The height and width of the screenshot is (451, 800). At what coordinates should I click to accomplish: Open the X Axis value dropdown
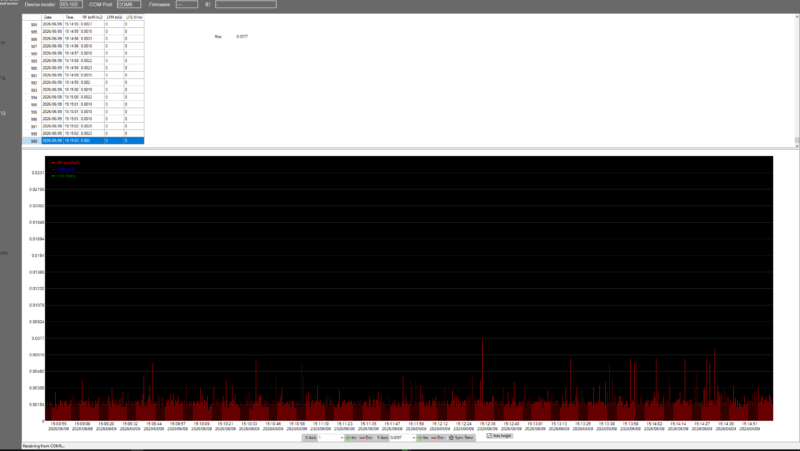[342, 438]
